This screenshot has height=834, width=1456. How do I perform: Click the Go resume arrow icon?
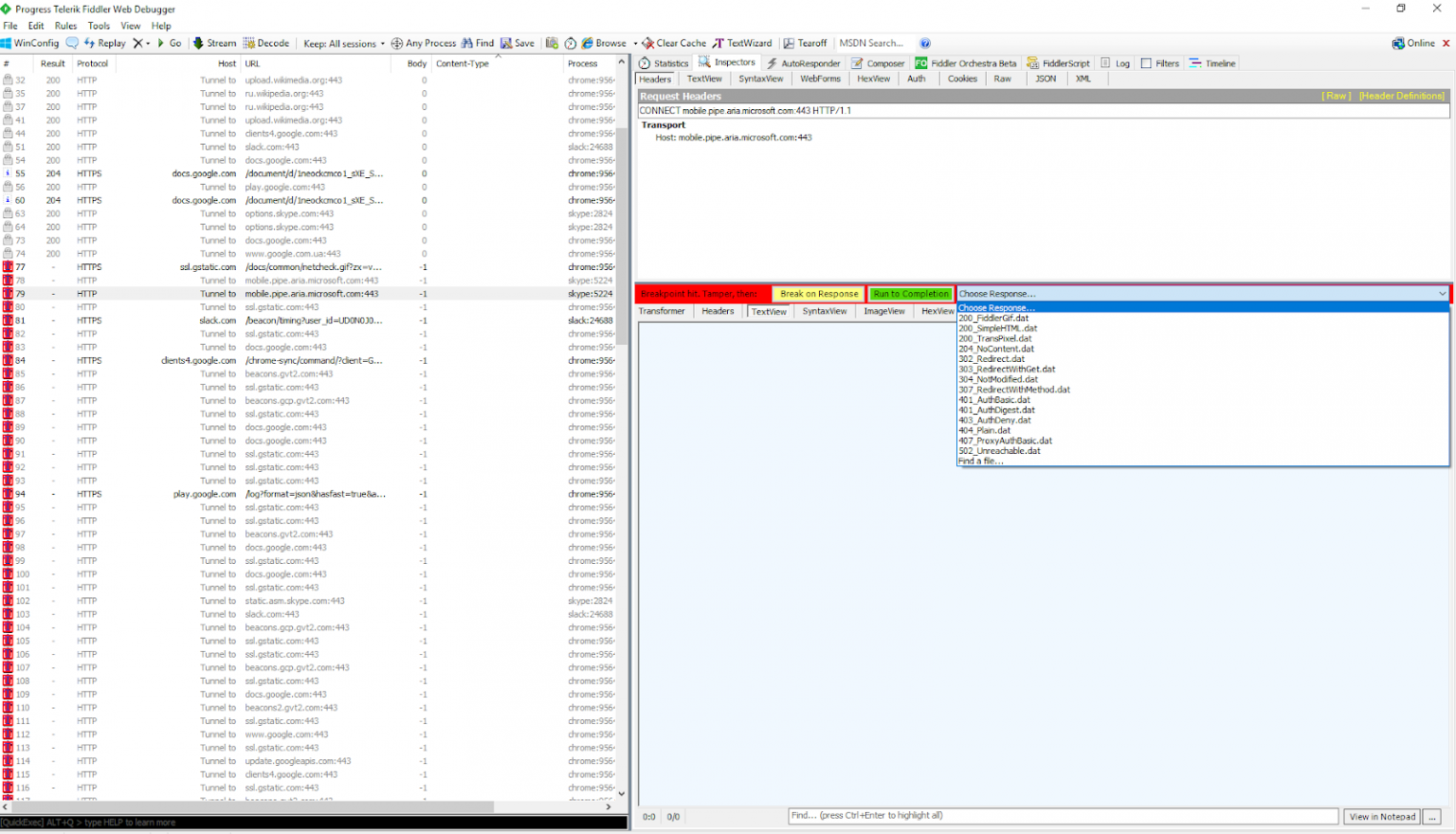click(x=161, y=44)
